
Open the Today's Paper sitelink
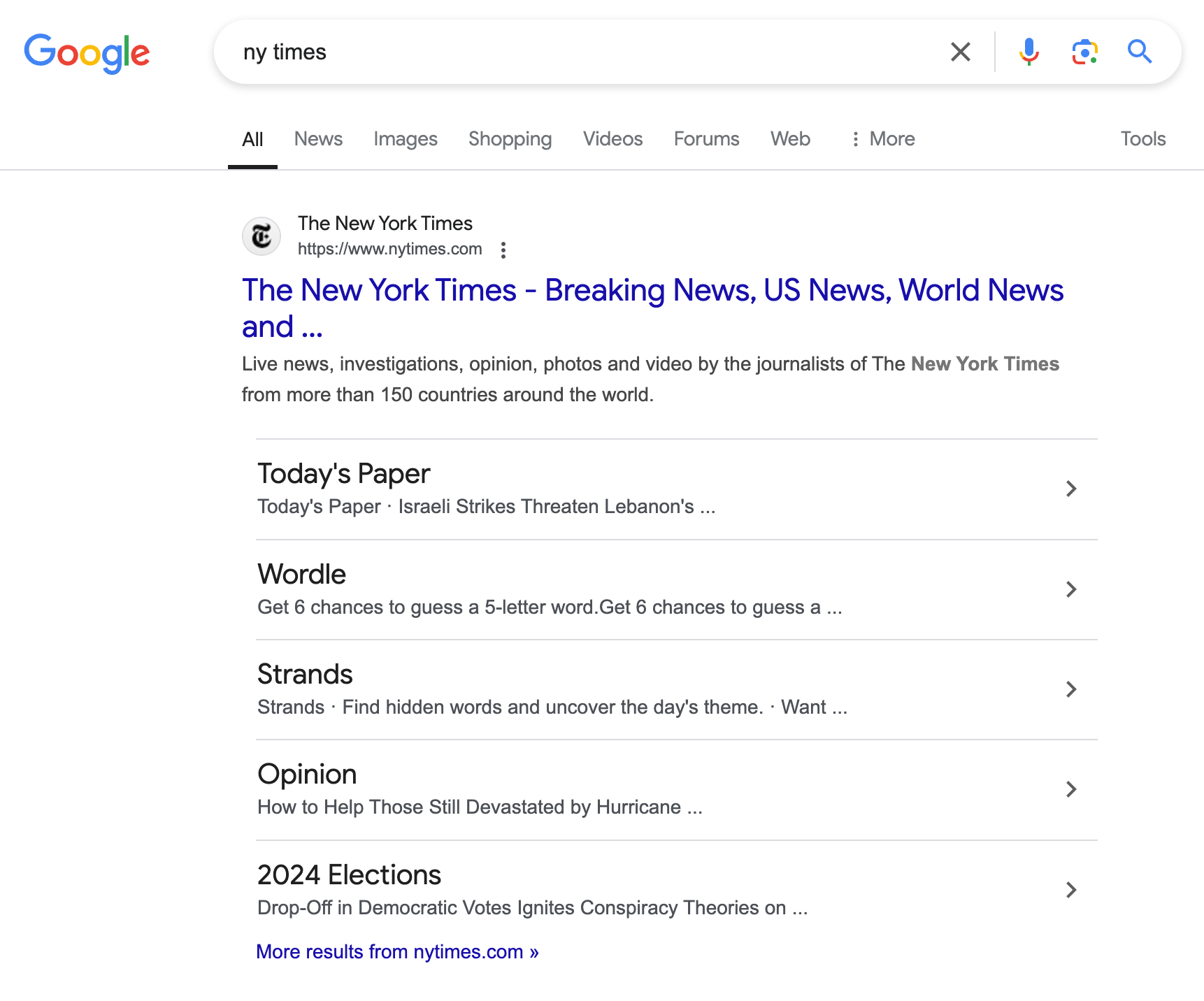344,474
